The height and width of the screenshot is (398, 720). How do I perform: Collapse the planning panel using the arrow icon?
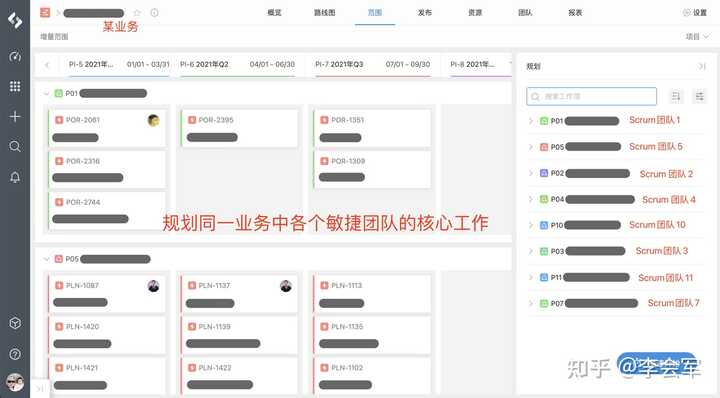point(702,67)
